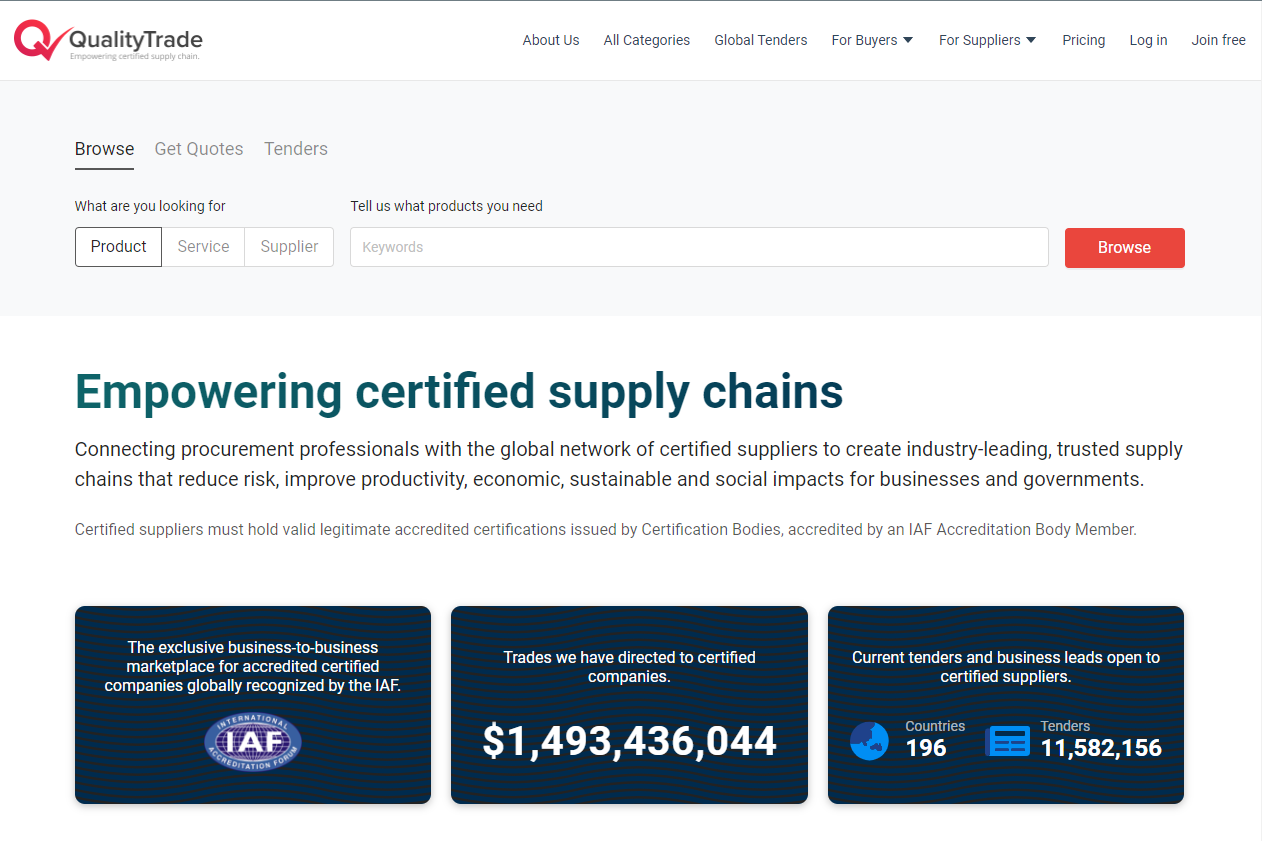Click the Log in link
The image size is (1262, 841).
1148,40
